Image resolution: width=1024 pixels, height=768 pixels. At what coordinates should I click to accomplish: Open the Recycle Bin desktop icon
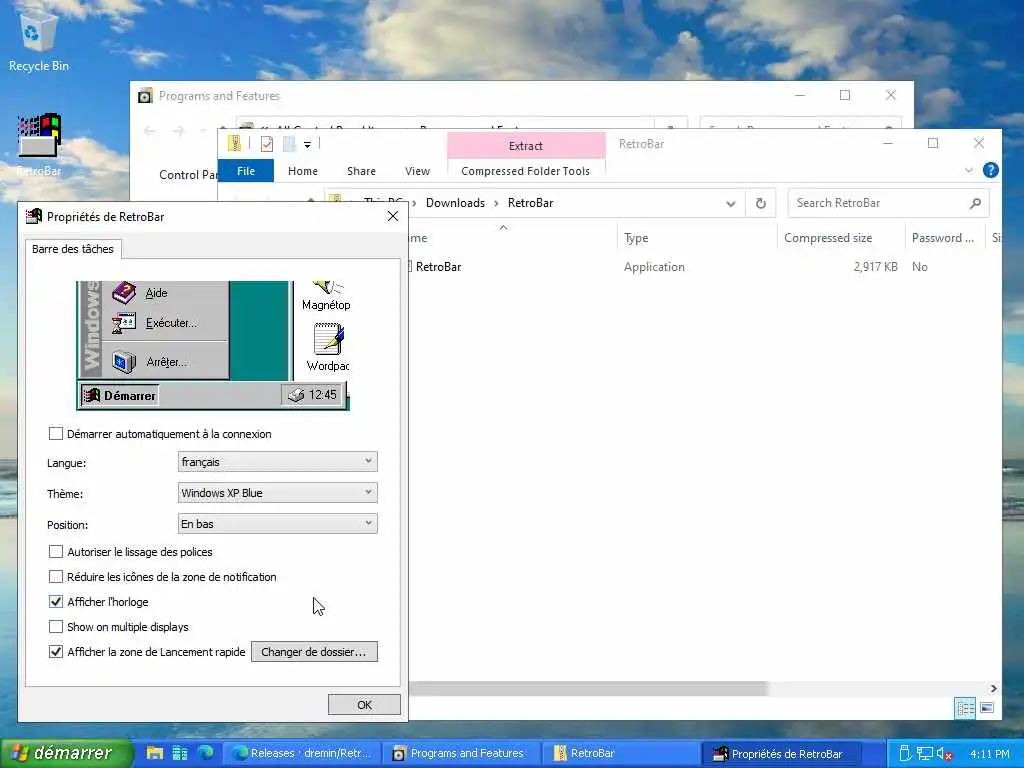[x=39, y=40]
